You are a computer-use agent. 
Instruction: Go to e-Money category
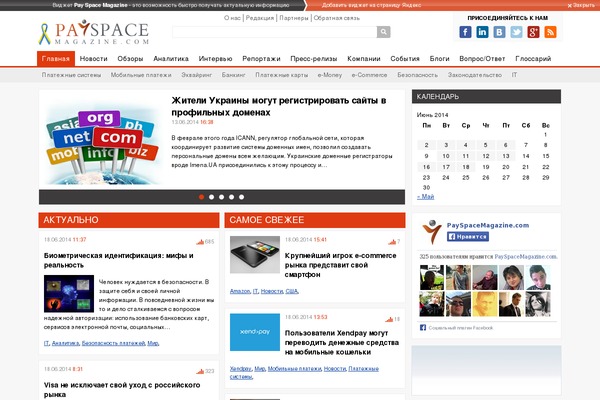[330, 75]
